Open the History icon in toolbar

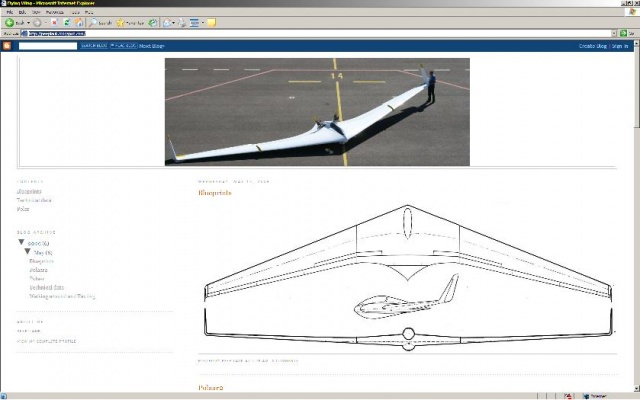(x=153, y=23)
